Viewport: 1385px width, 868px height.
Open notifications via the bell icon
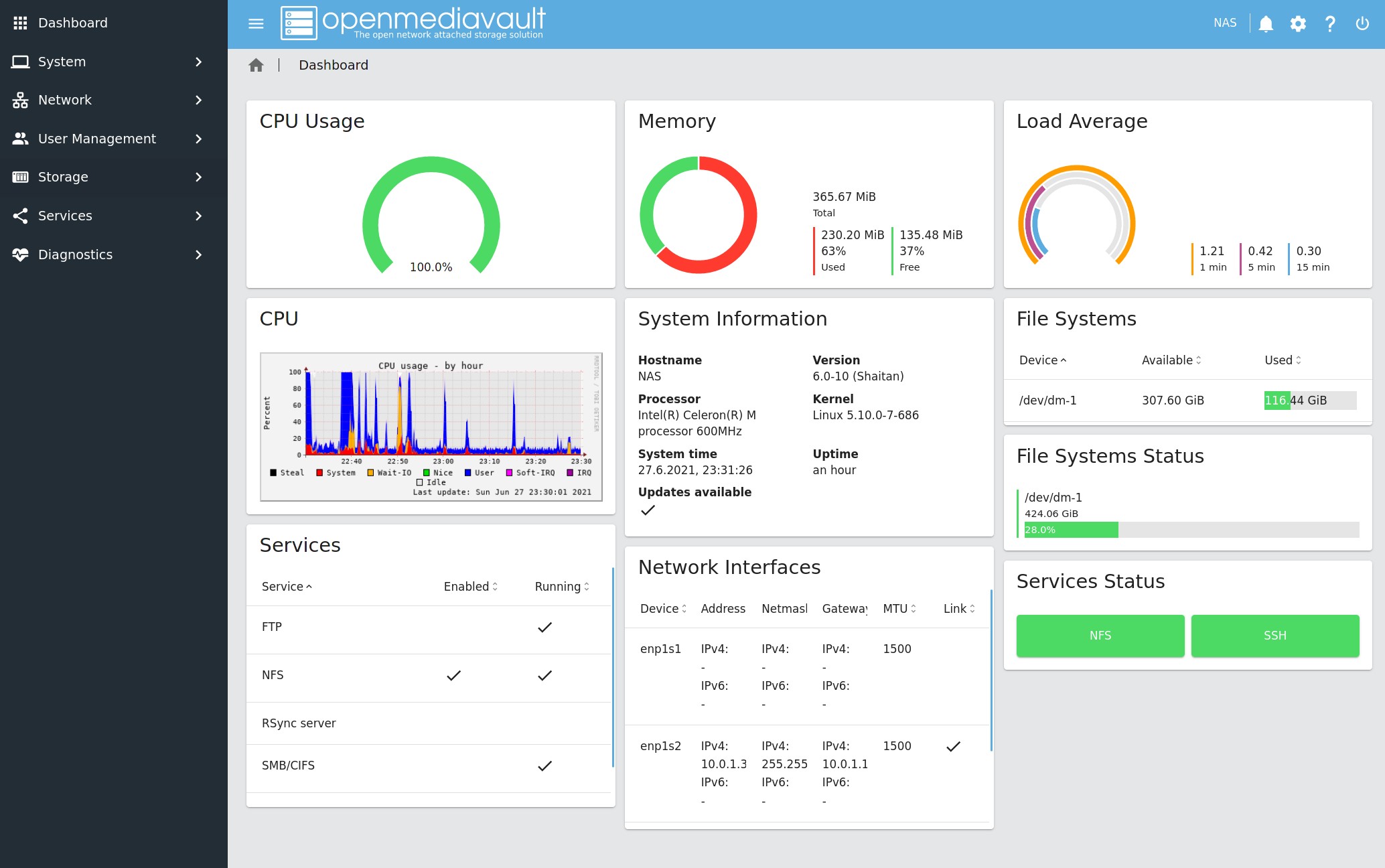click(x=1266, y=23)
